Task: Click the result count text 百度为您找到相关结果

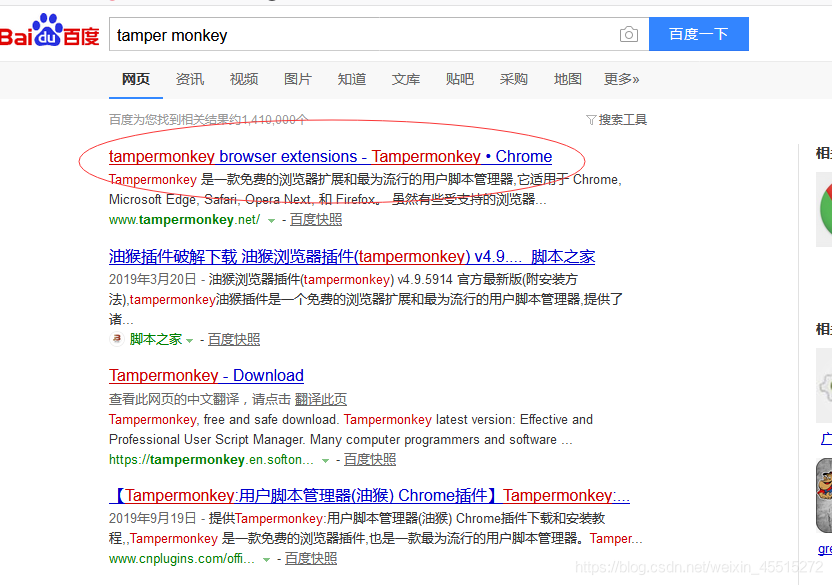Action: point(208,119)
